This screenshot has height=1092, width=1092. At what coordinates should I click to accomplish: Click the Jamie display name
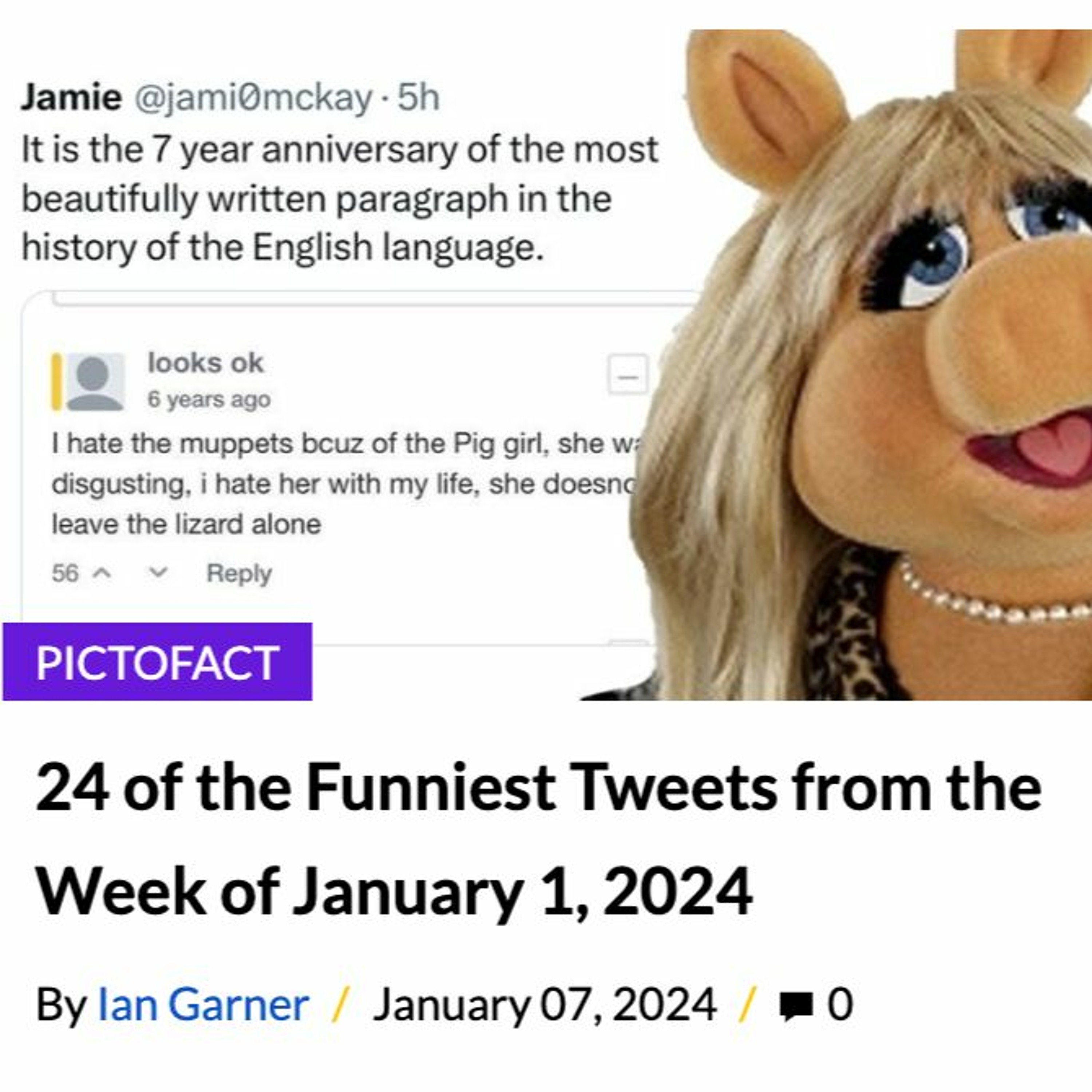click(71, 97)
